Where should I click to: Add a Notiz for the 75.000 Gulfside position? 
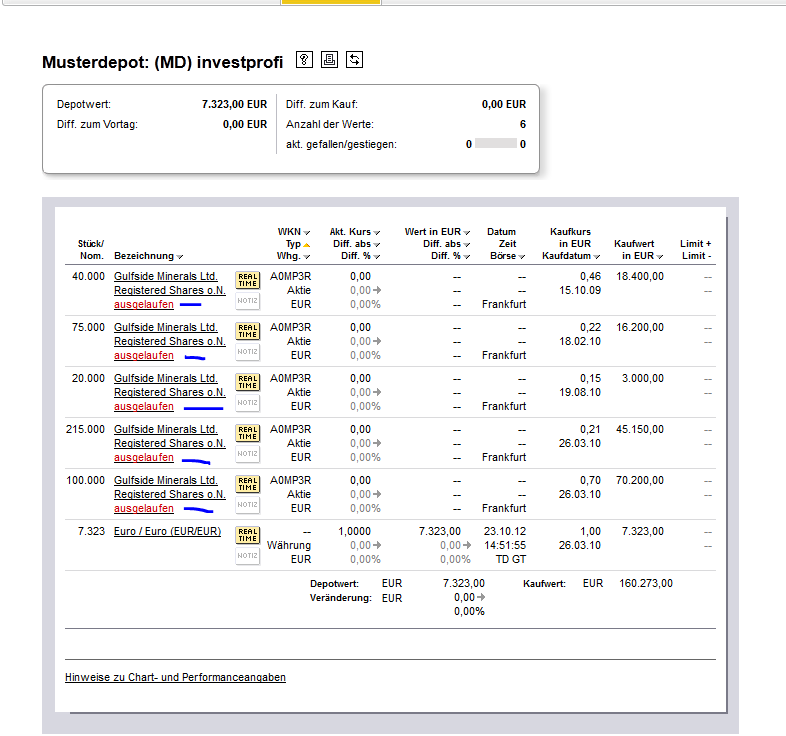click(x=248, y=352)
